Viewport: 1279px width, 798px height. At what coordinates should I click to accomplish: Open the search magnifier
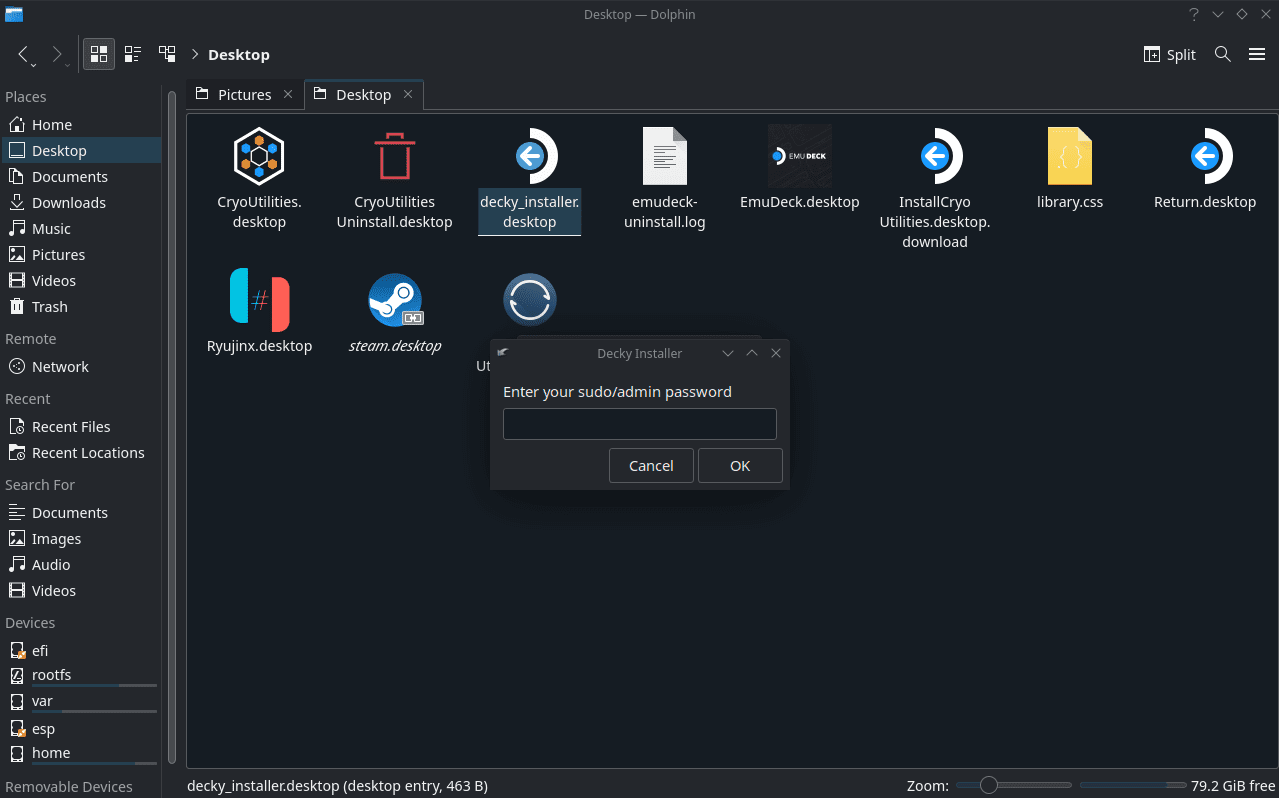tap(1222, 54)
